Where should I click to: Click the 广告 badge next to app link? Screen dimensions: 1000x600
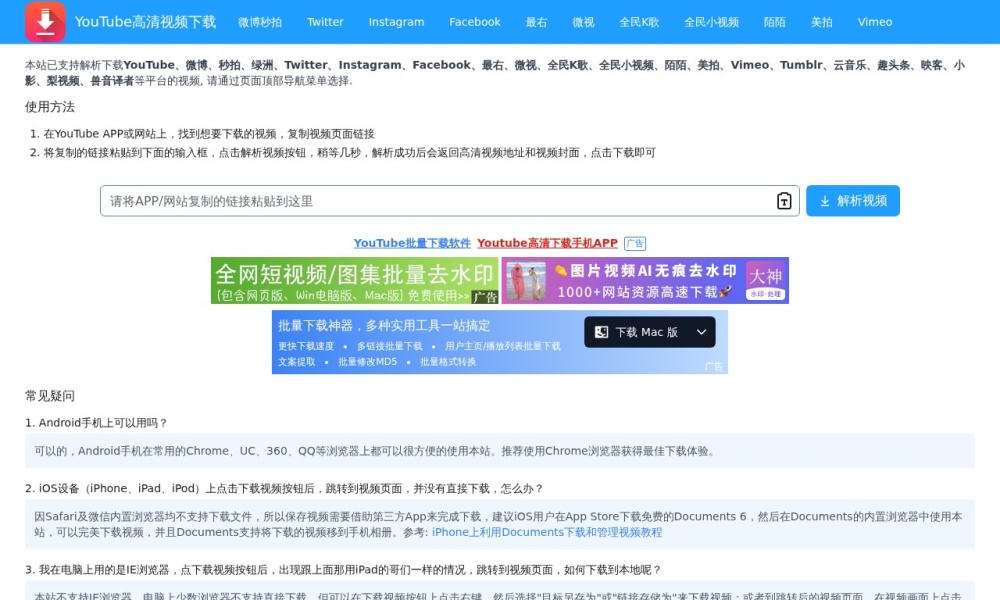pyautogui.click(x=635, y=244)
